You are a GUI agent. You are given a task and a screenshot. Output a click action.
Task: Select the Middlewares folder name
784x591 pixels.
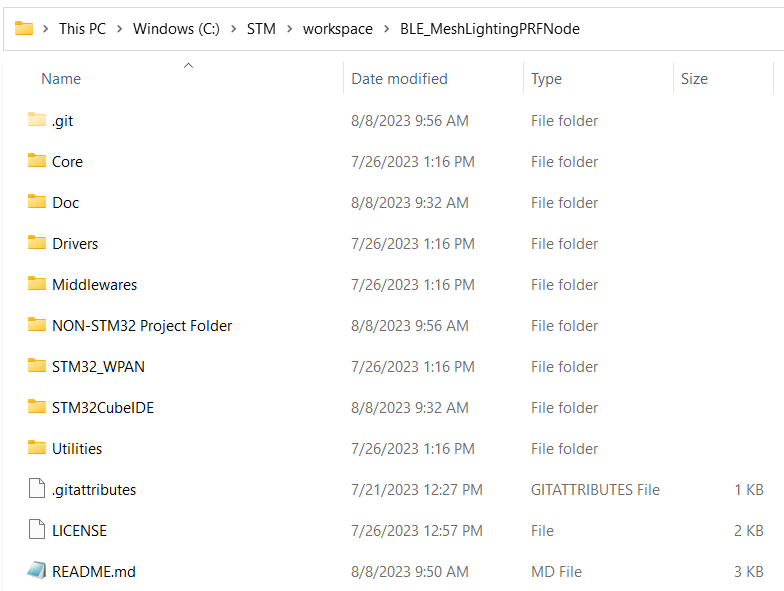pyautogui.click(x=94, y=284)
